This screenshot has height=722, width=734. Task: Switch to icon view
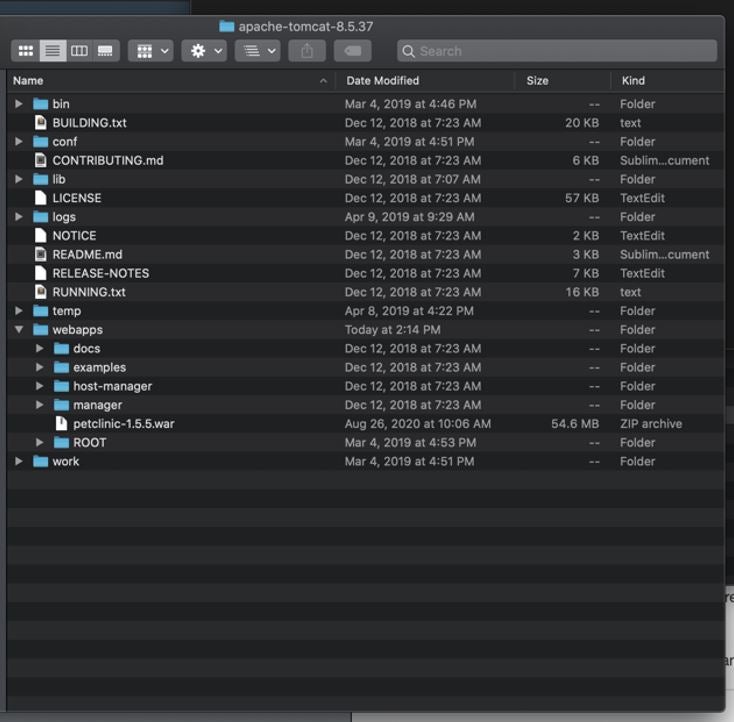25,51
